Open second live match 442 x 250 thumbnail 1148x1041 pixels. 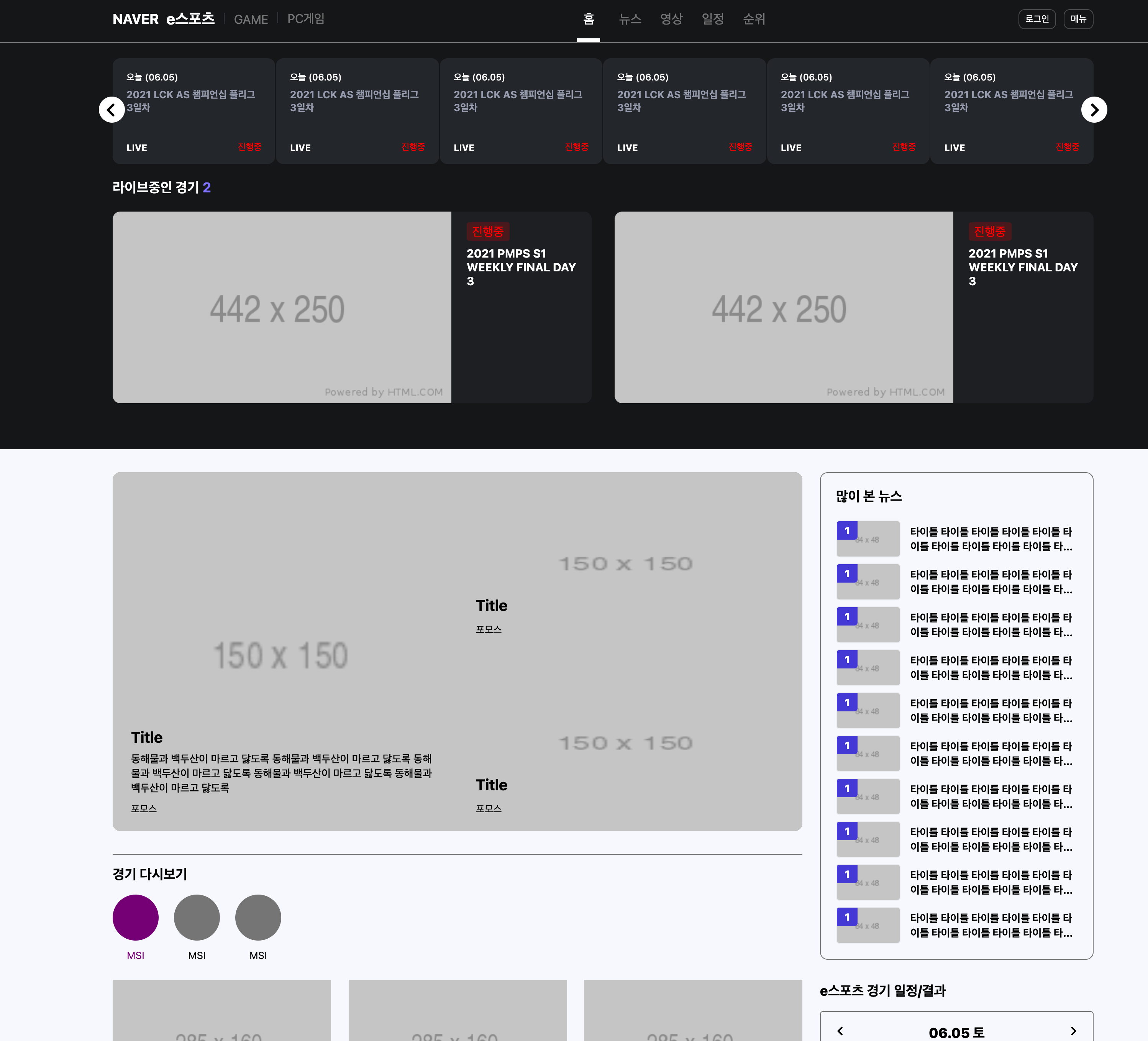click(x=784, y=307)
